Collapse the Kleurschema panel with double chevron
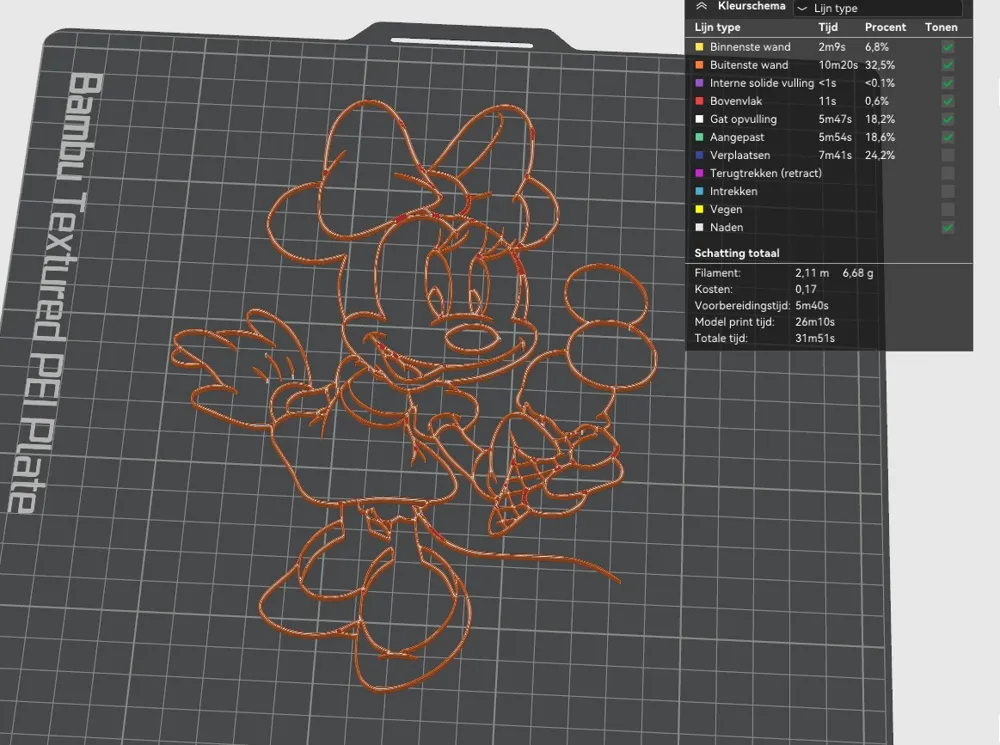This screenshot has width=1000, height=745. 702,6
